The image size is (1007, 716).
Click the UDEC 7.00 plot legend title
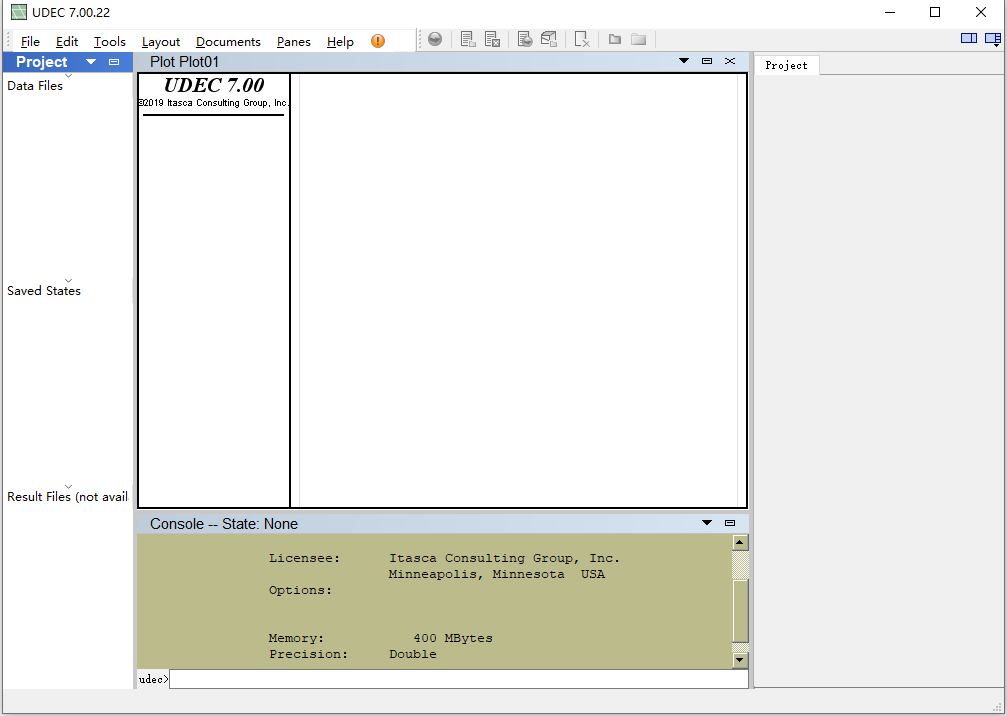click(214, 85)
